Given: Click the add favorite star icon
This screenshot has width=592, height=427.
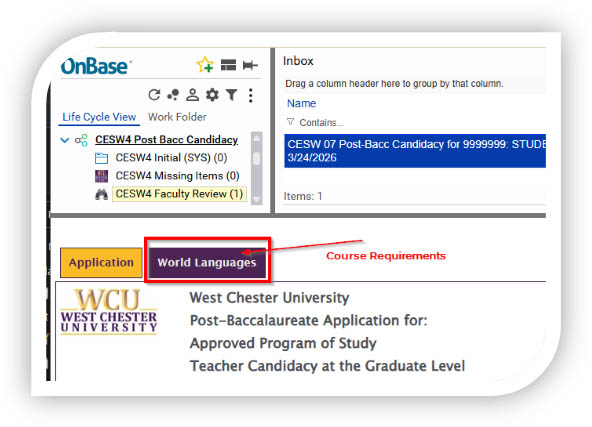Looking at the screenshot, I should tap(205, 65).
